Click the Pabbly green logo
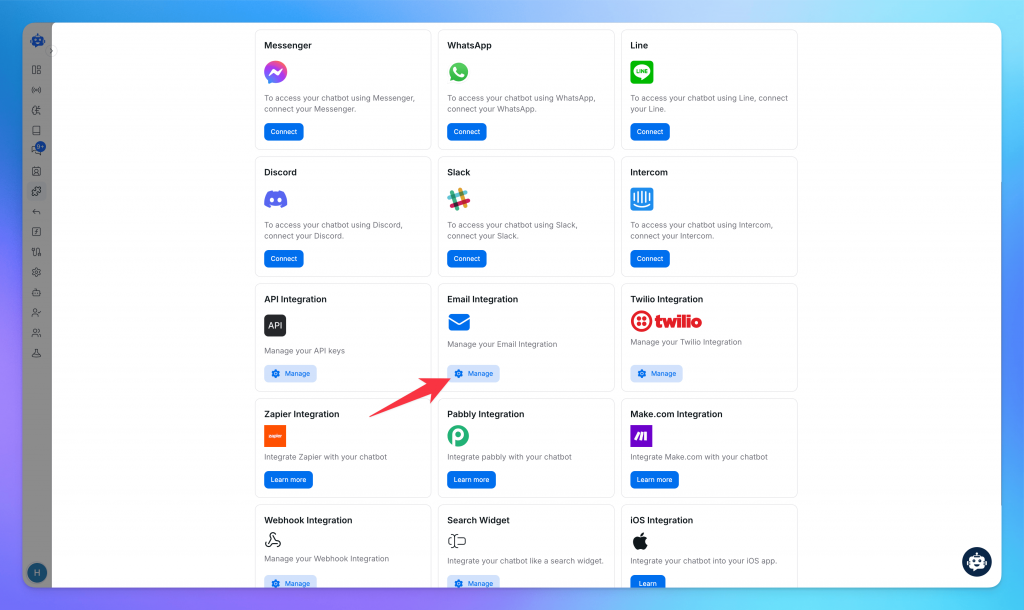This screenshot has width=1024, height=610. 458,436
